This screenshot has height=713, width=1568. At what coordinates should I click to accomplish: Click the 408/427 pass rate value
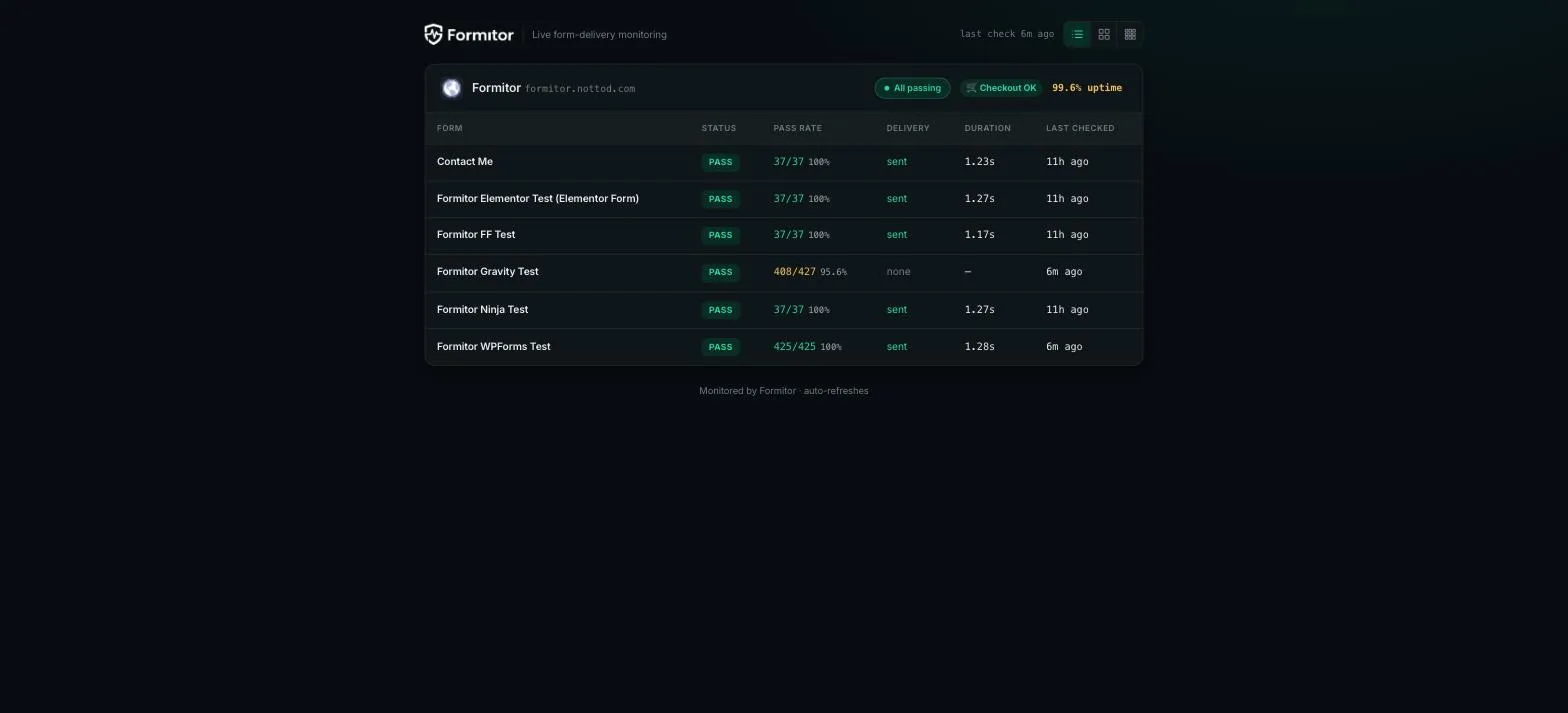click(794, 272)
